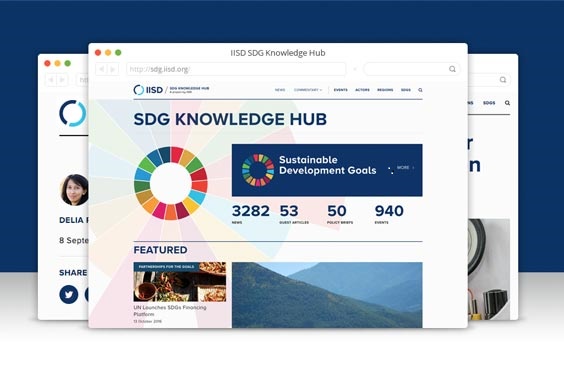
Task: Click the IISD SDG Knowledge Hub window title
Action: click(278, 53)
